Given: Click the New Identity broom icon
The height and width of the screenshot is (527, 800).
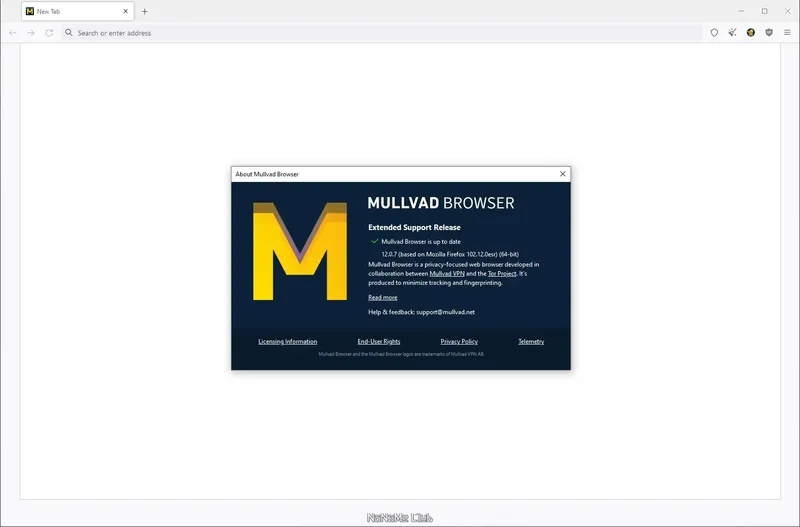Looking at the screenshot, I should click(x=733, y=33).
